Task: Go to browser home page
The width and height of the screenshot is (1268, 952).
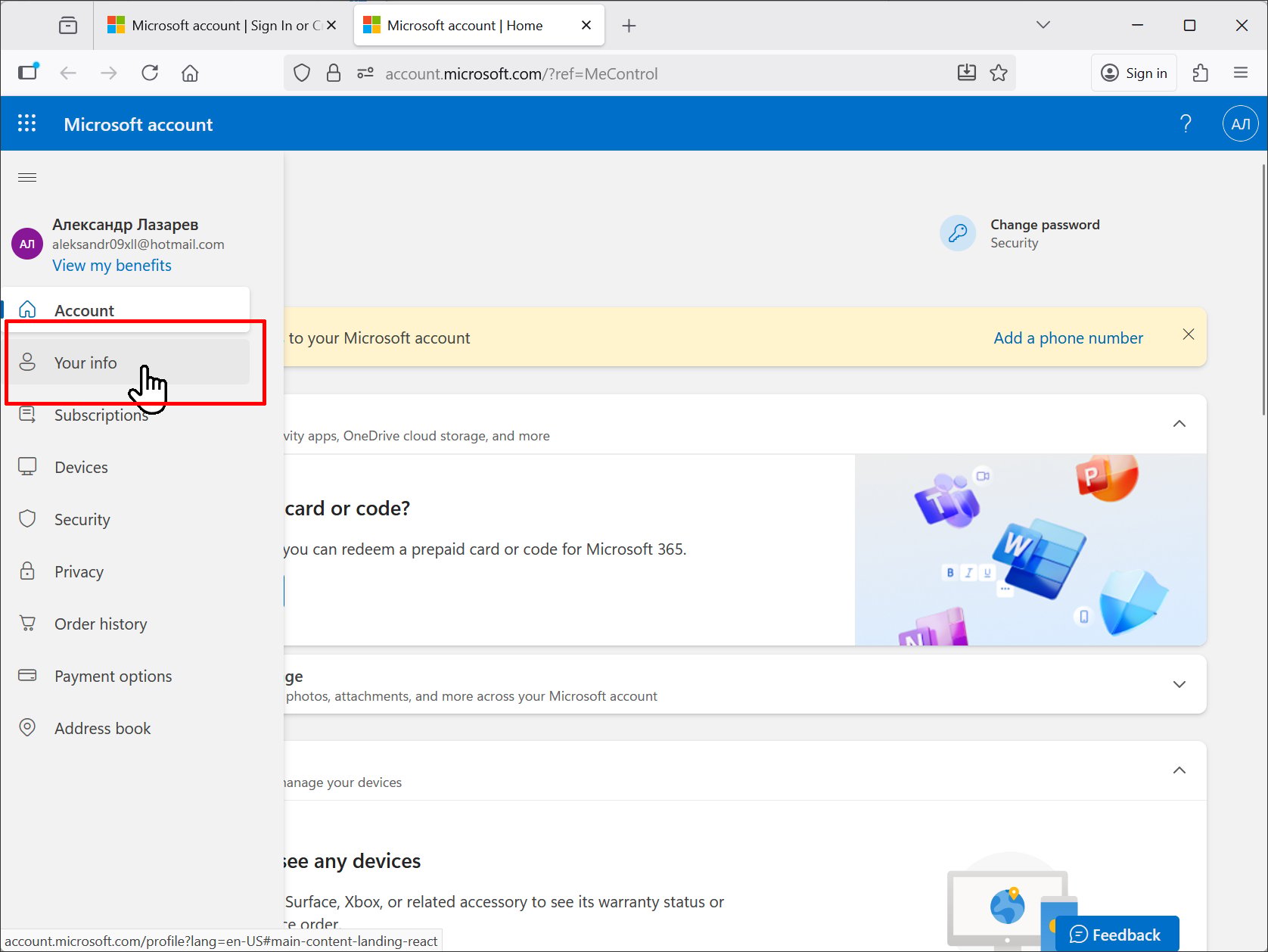Action: 190,73
